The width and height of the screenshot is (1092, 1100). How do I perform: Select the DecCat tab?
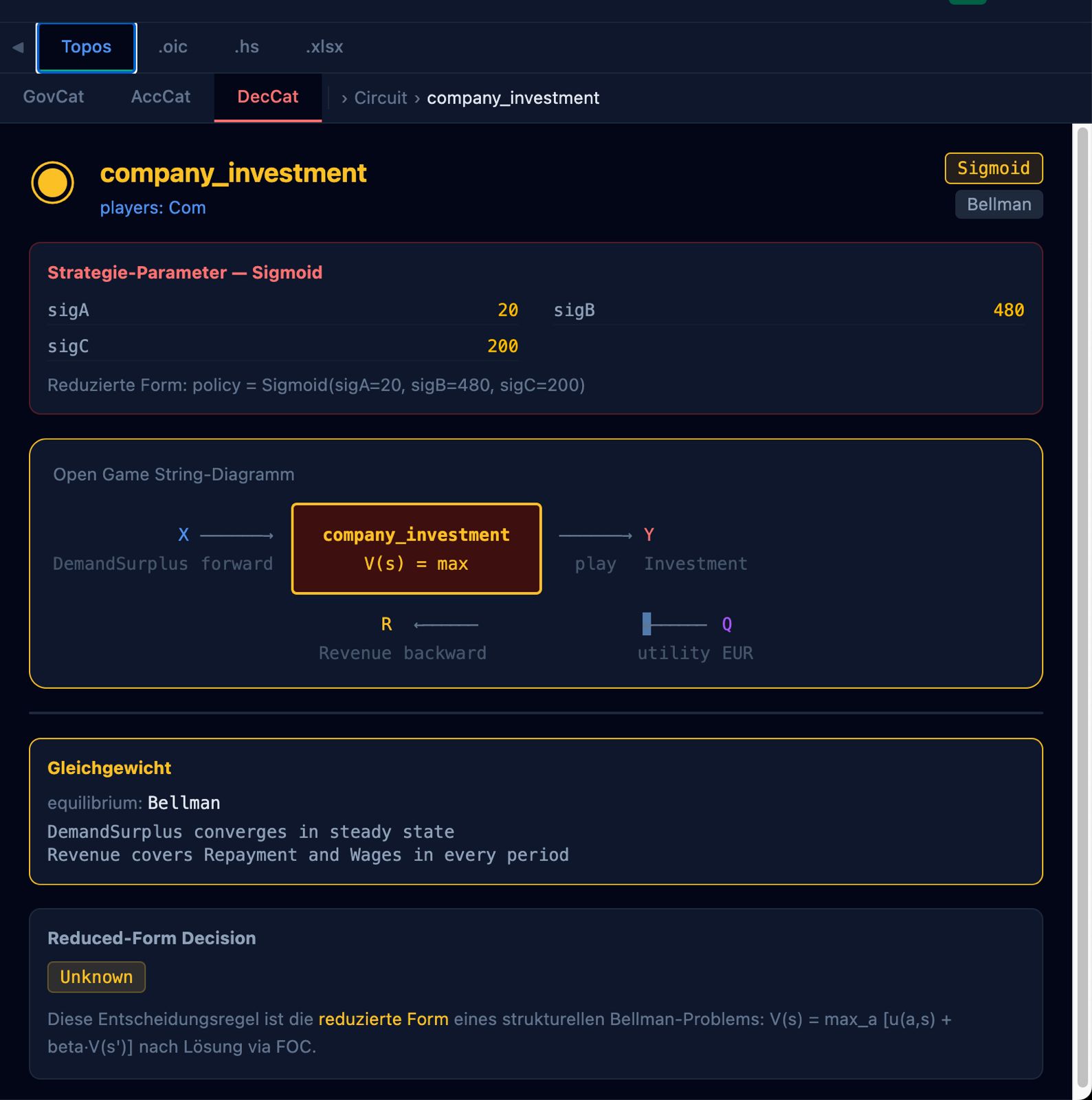point(268,97)
